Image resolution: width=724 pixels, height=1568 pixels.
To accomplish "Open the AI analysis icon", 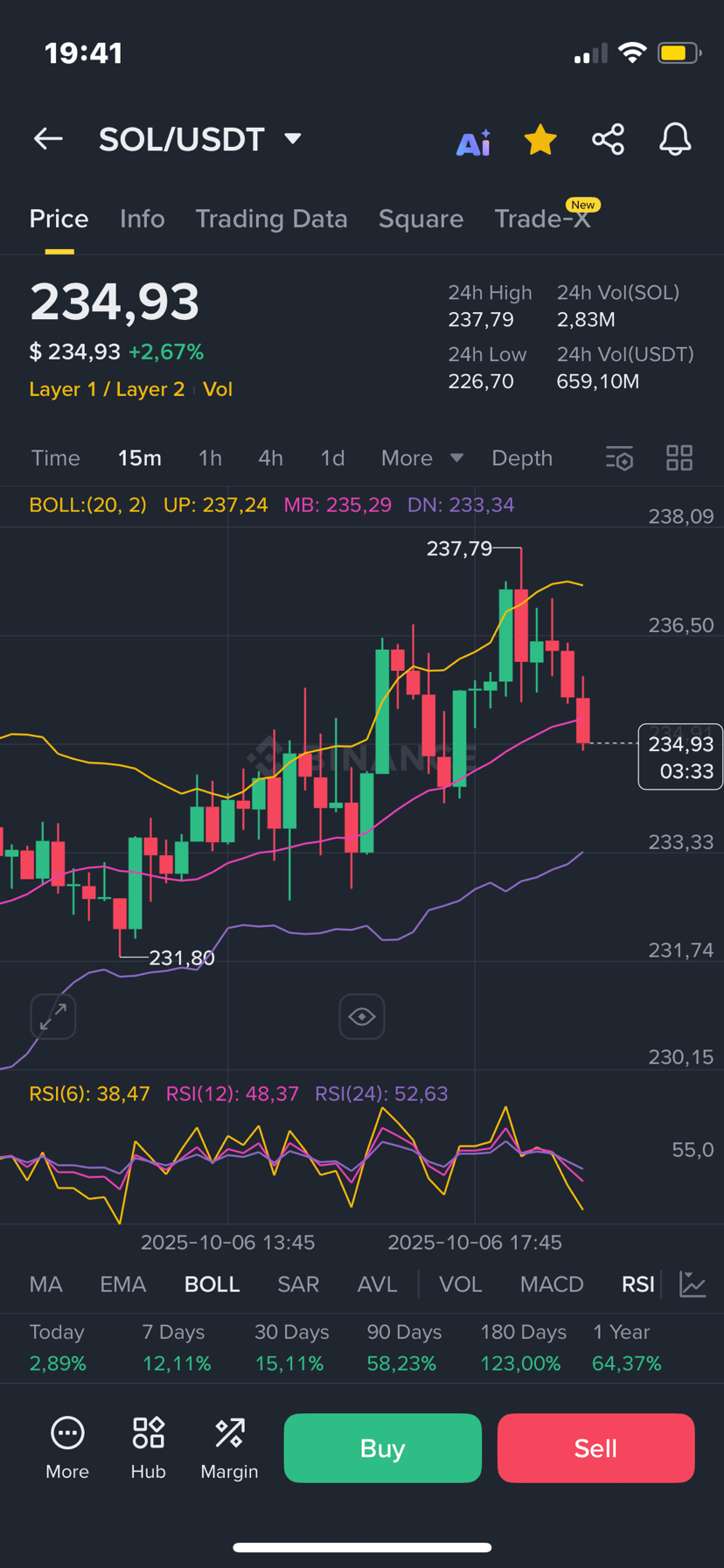I will click(473, 141).
